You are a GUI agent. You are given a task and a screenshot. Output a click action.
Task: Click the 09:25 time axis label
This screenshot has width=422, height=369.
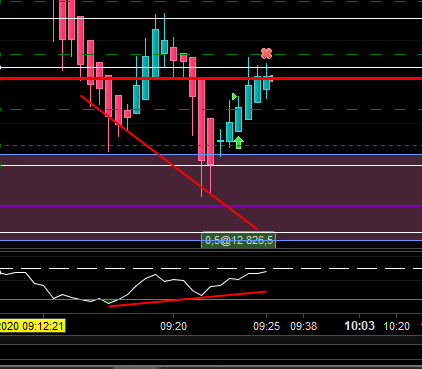point(266,326)
